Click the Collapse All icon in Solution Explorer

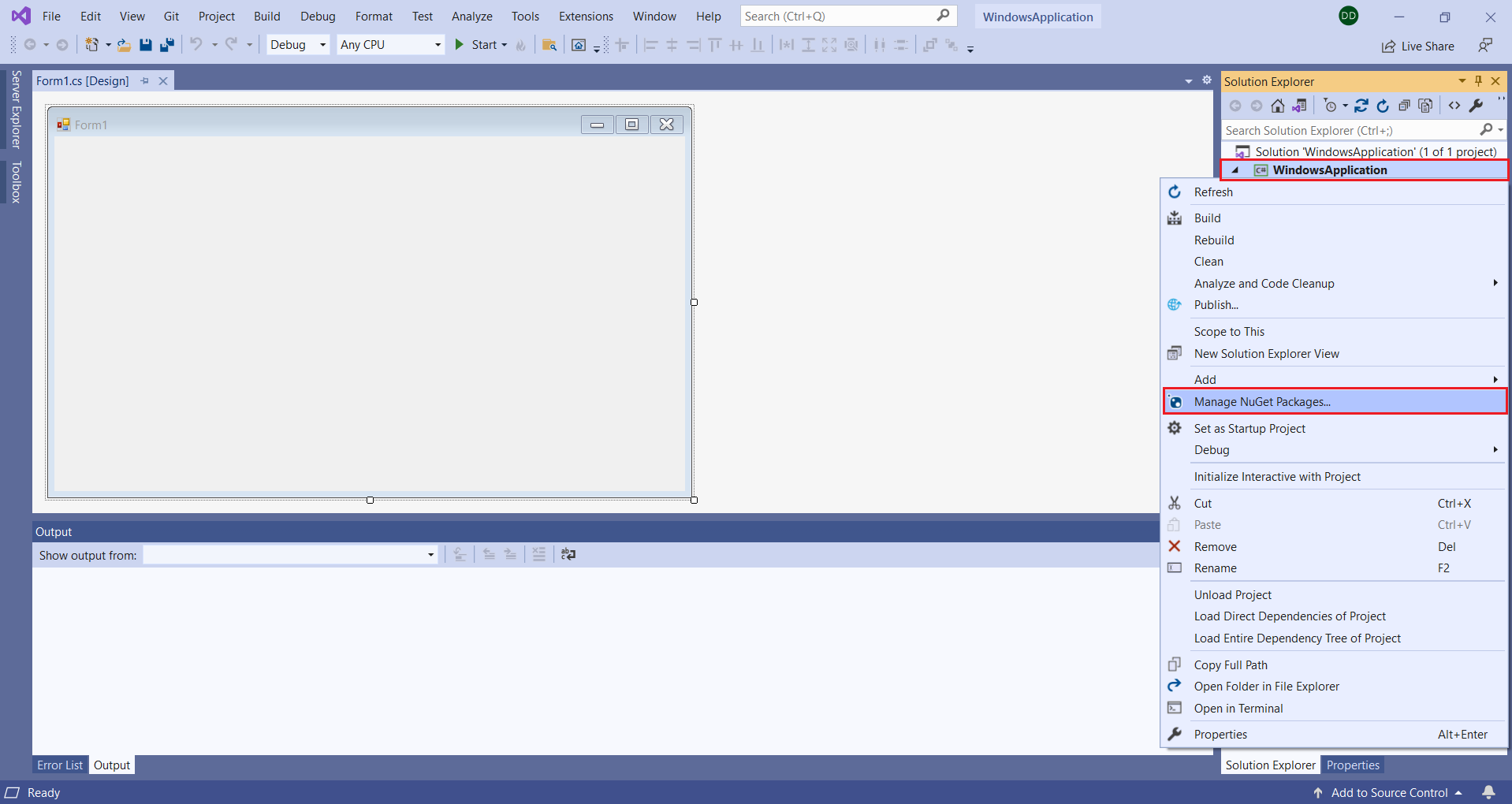coord(1404,106)
